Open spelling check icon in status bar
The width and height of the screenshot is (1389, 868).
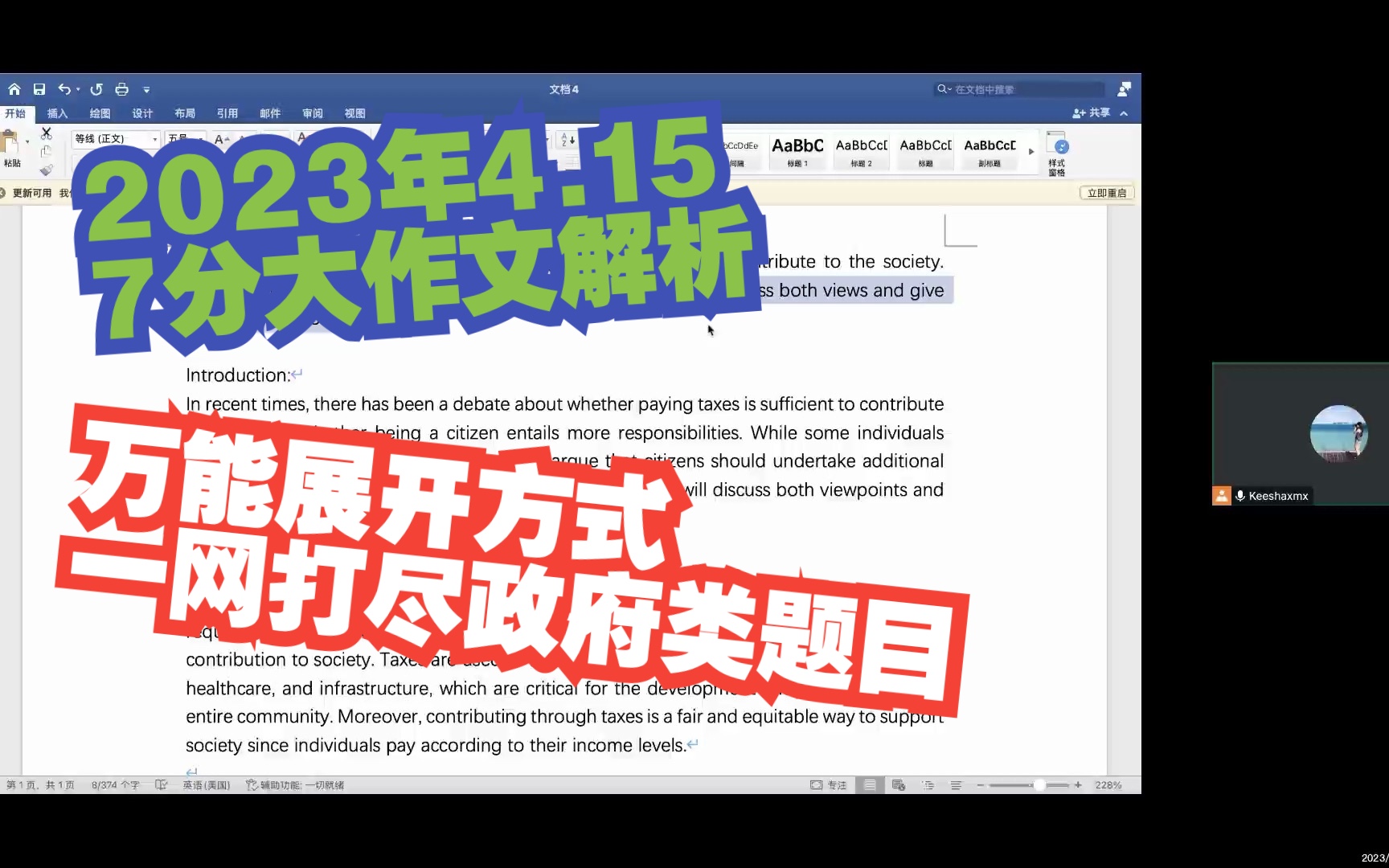click(161, 784)
